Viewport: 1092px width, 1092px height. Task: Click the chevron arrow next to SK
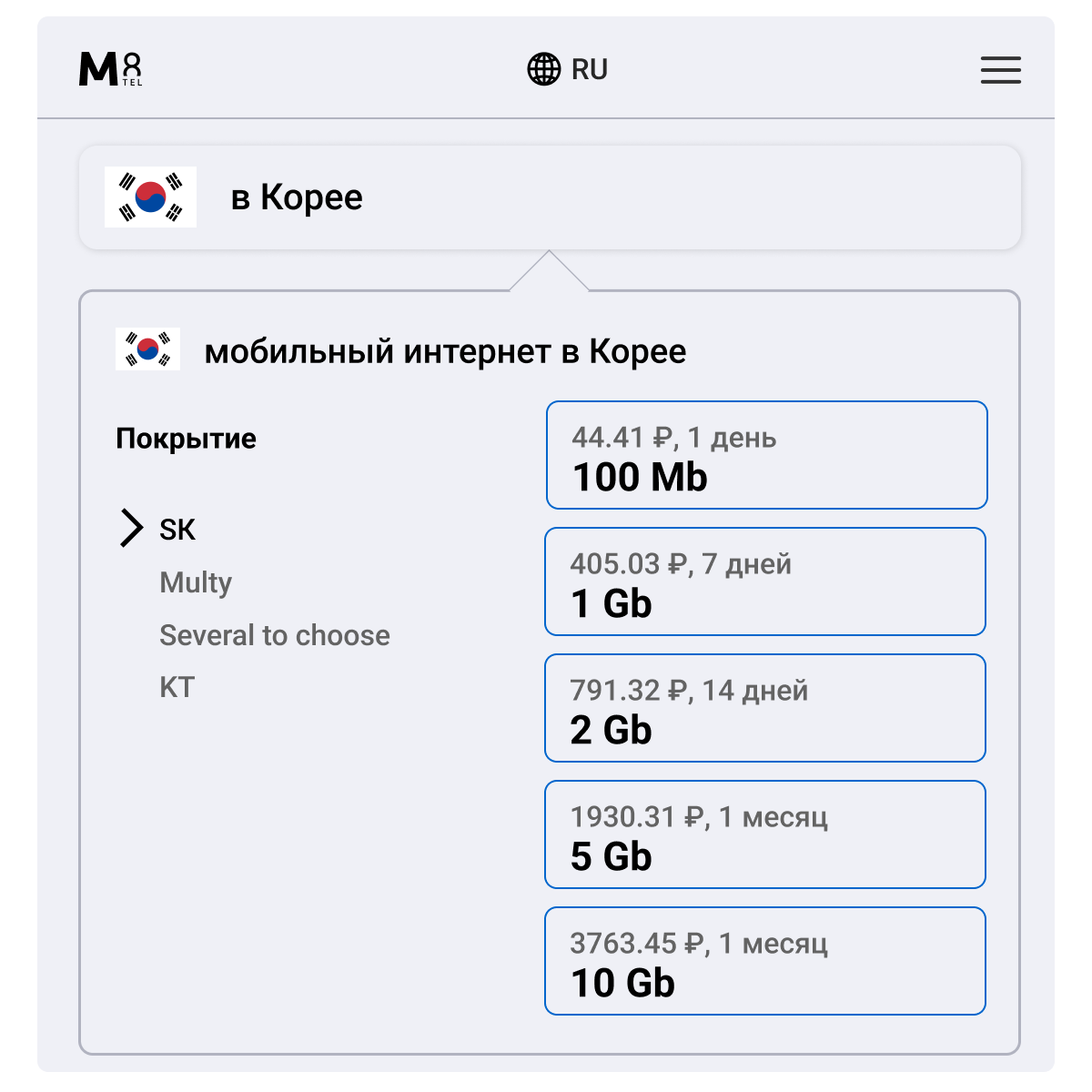point(131,529)
